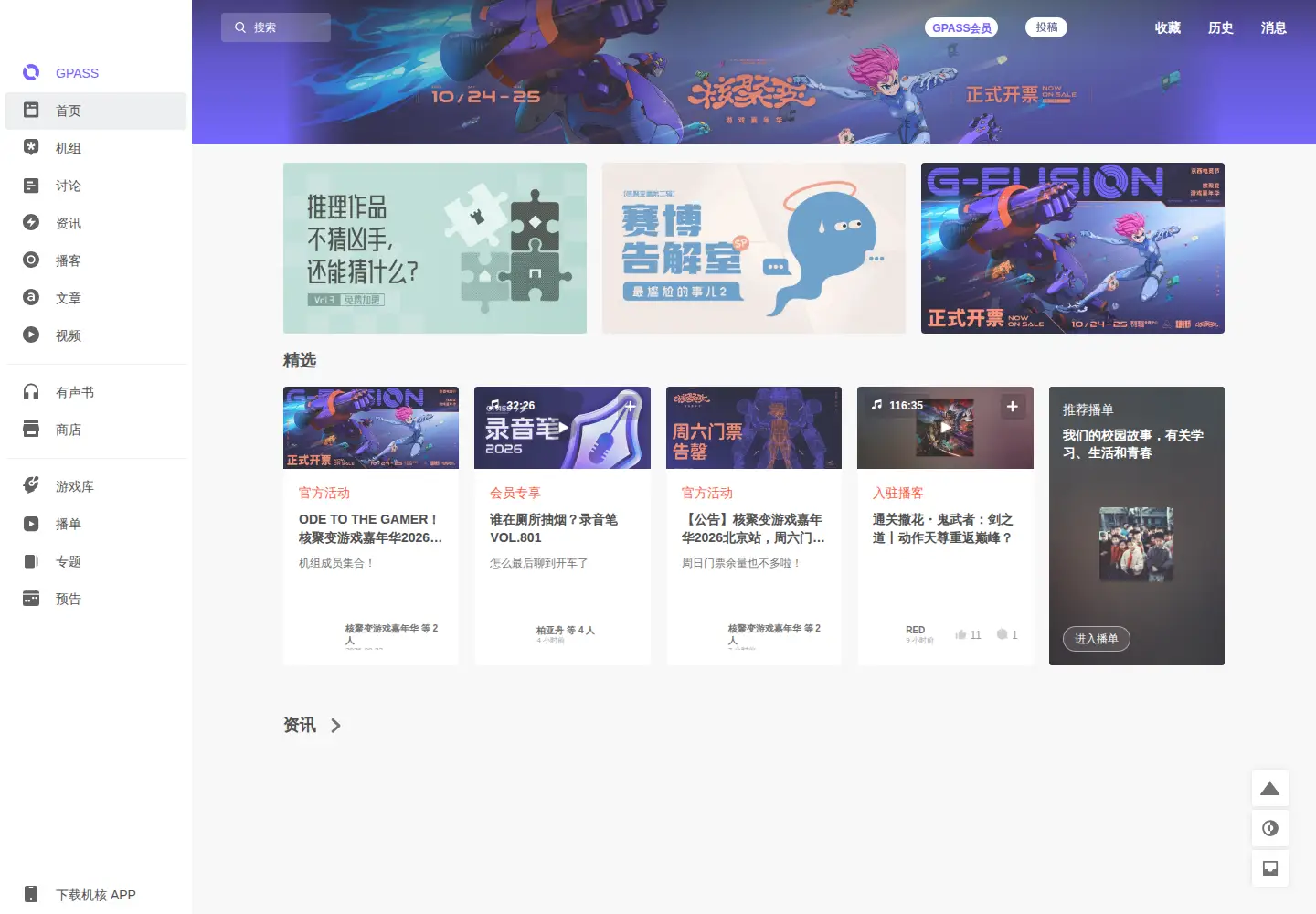
Task: Open 谁在厕所抽烟?录音笔 VOL.801 title
Action: 554,528
